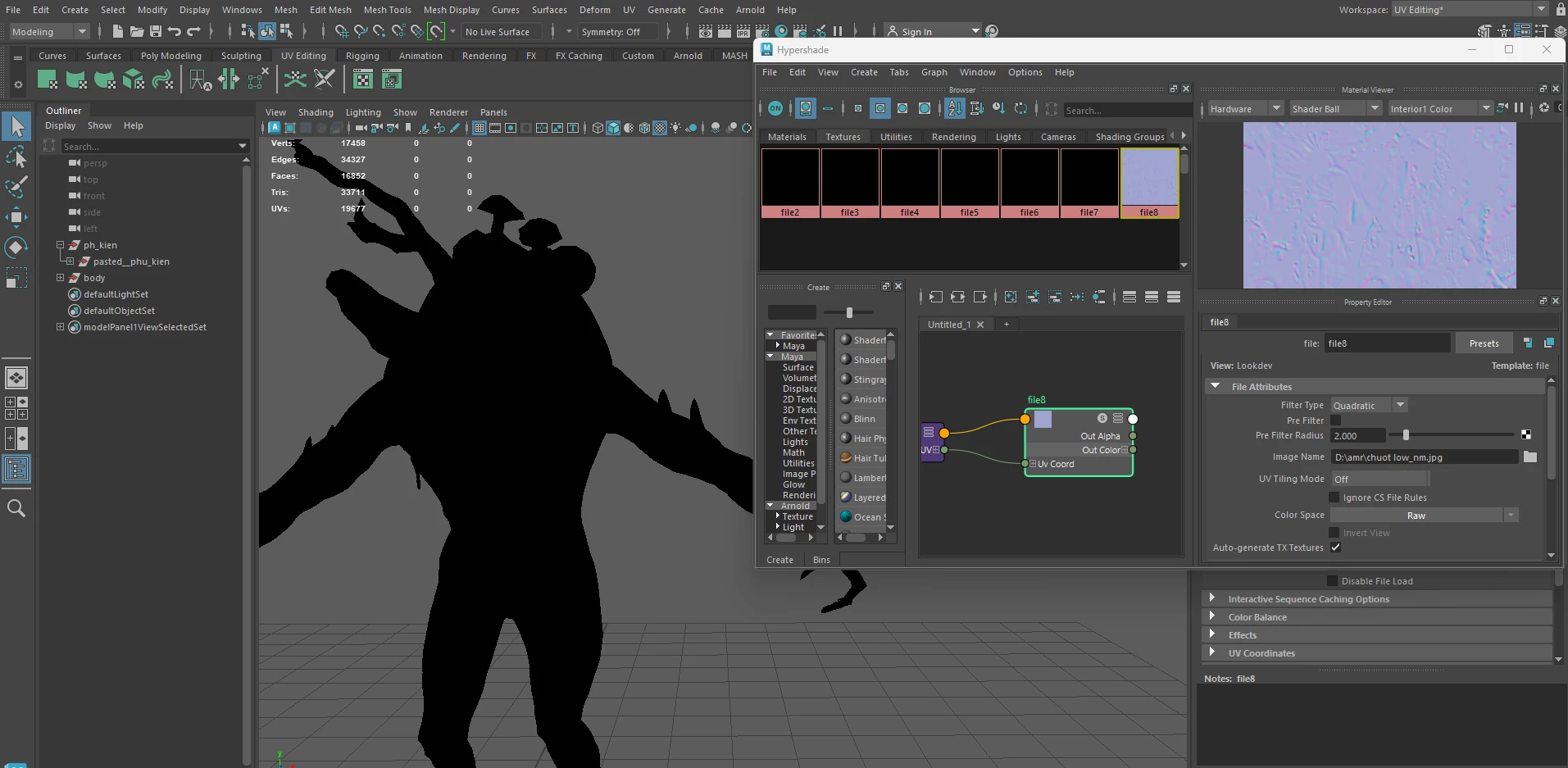1568x768 pixels.
Task: Open the Color Space Raw dropdown
Action: point(1424,516)
